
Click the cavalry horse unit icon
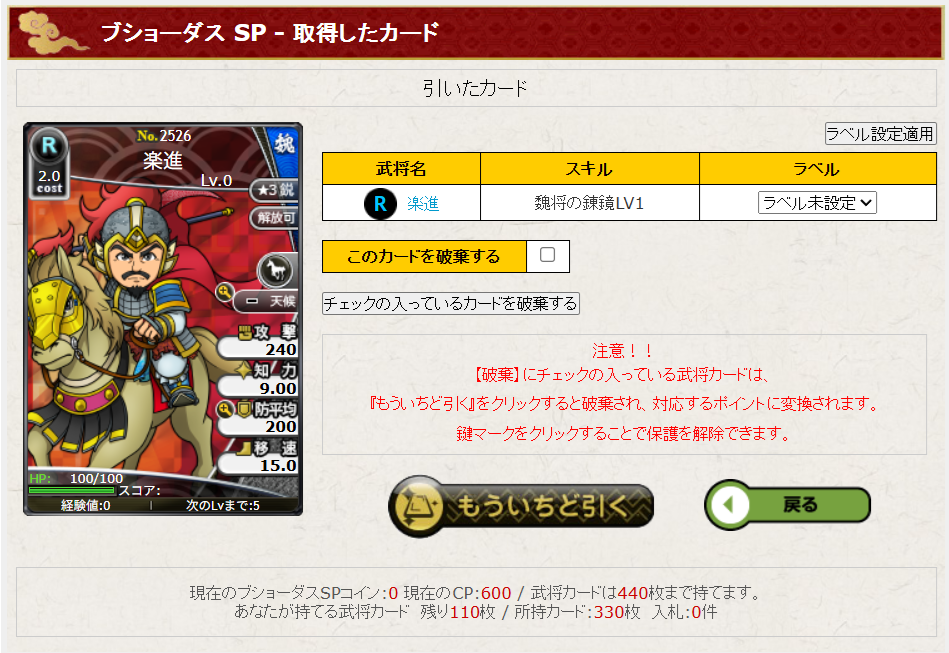pos(276,270)
